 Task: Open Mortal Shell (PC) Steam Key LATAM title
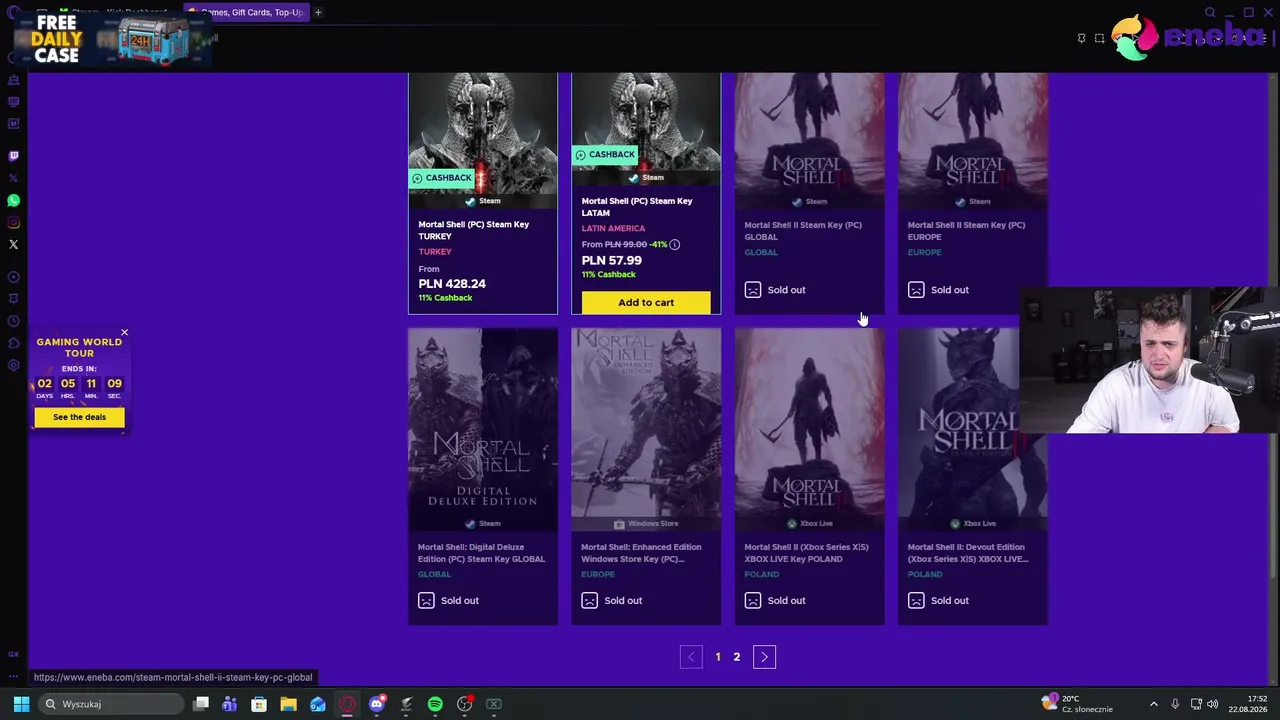(636, 207)
